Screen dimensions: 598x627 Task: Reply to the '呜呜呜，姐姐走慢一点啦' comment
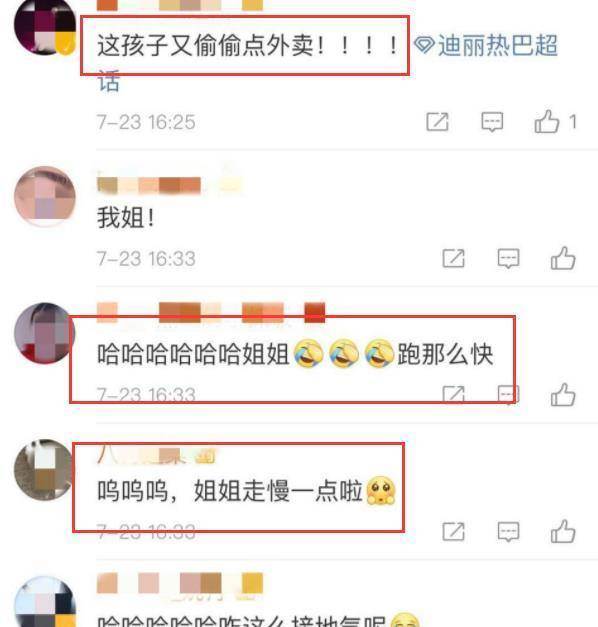(x=508, y=532)
